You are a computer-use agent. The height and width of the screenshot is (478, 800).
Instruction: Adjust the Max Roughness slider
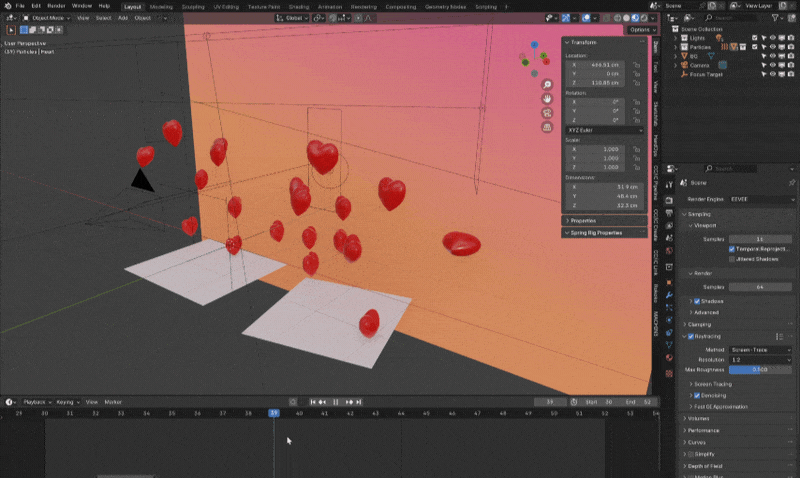click(760, 370)
